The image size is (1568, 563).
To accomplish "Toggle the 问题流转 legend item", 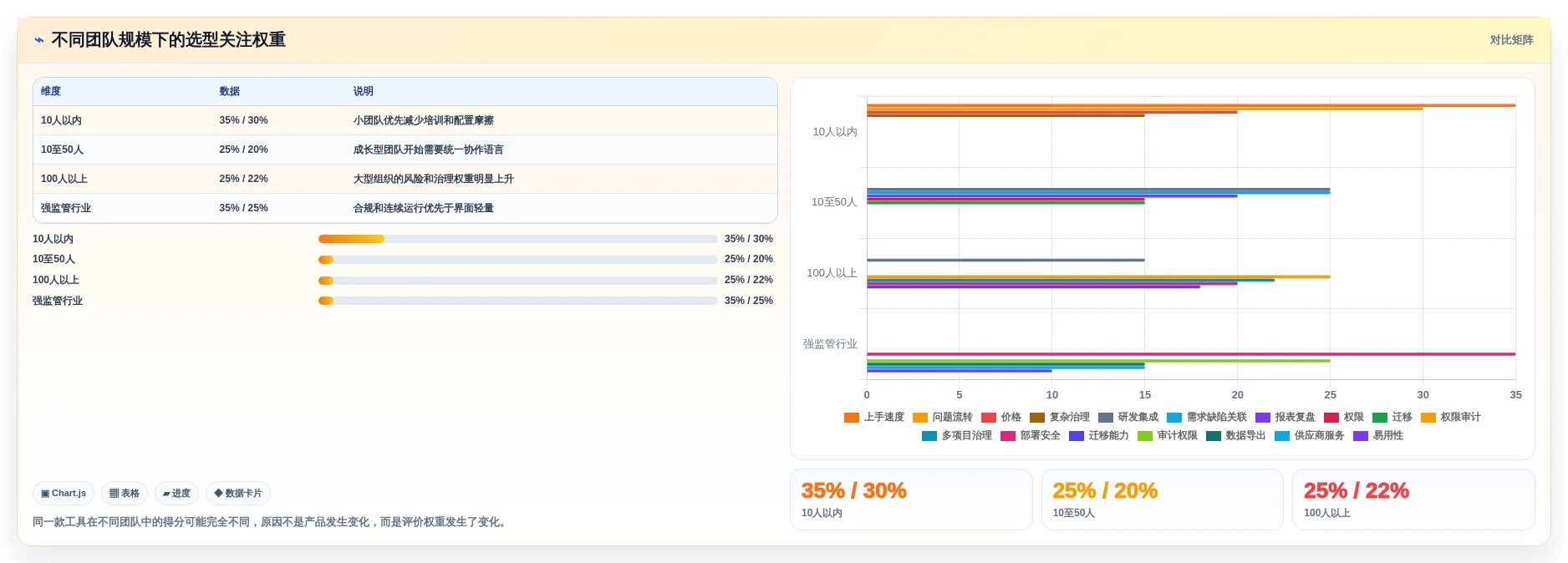I will pos(943,418).
